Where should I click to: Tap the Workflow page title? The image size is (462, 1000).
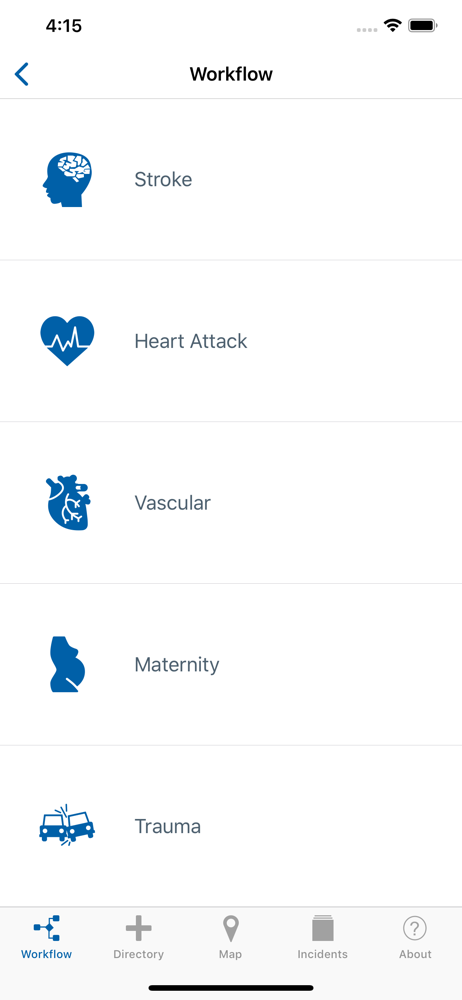click(231, 75)
